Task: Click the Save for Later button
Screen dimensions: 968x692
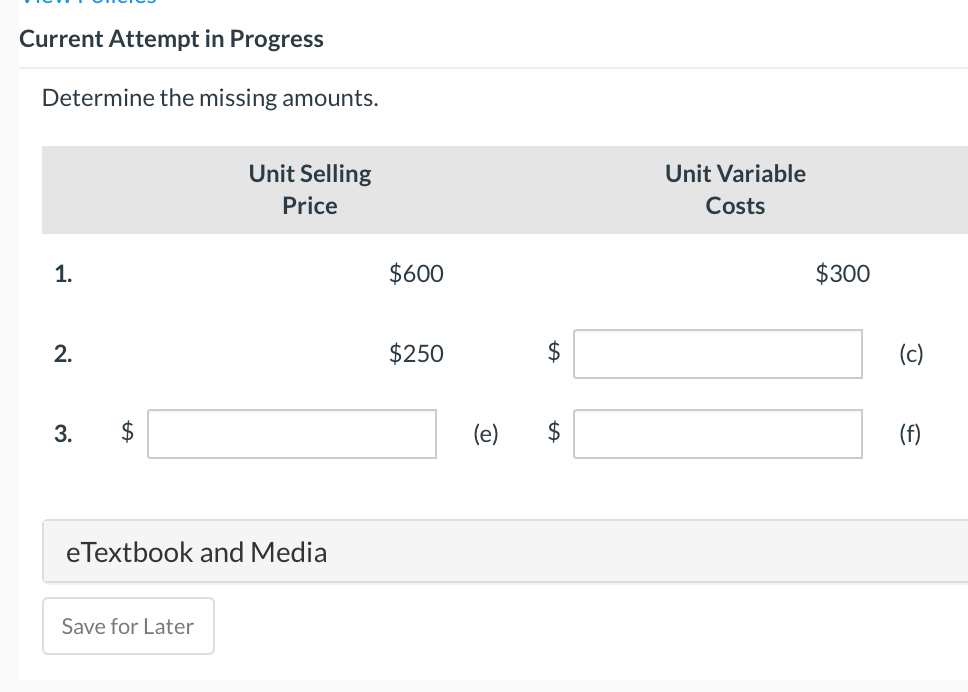Action: pyautogui.click(x=128, y=626)
